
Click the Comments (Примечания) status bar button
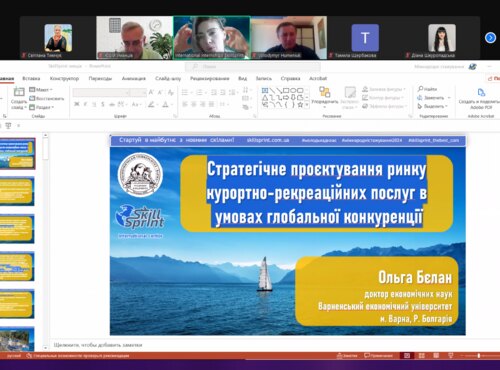pos(378,356)
